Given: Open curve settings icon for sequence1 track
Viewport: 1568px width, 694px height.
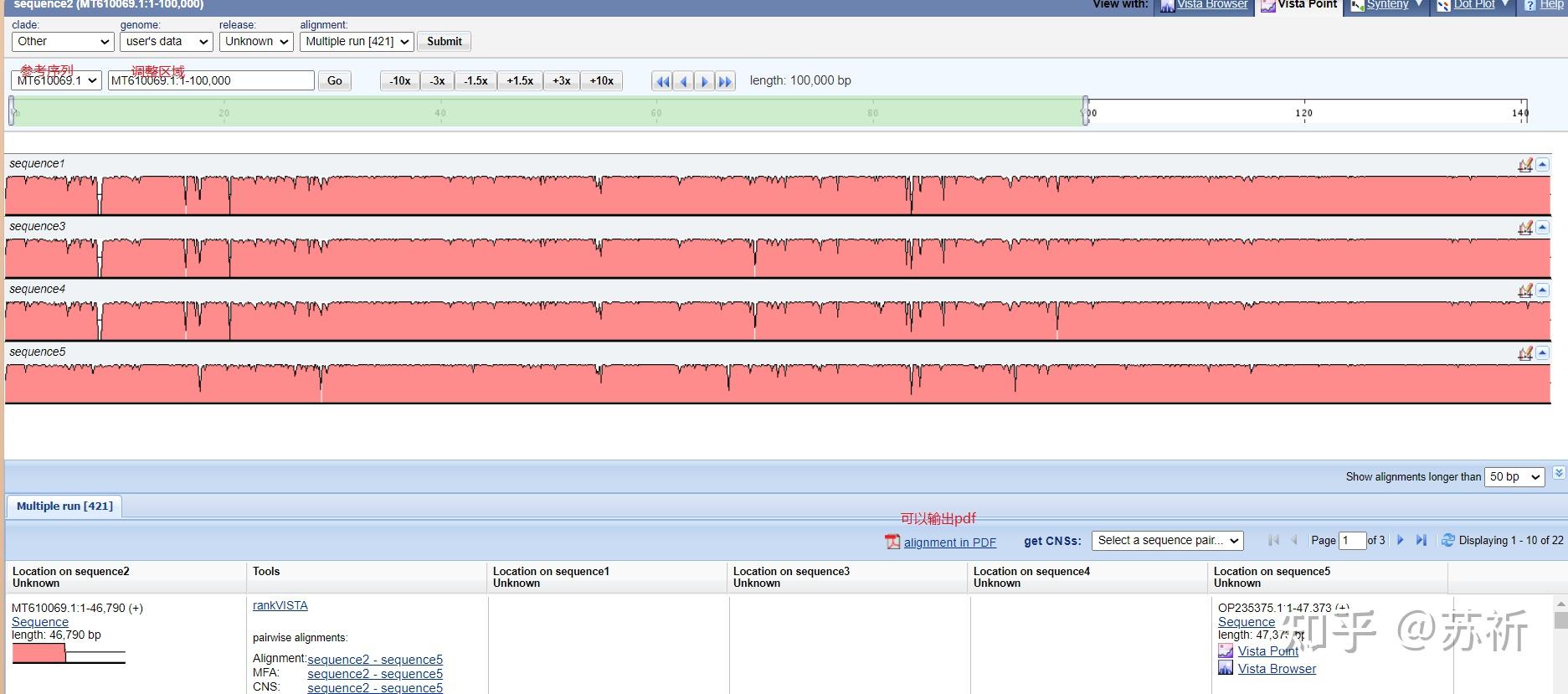Looking at the screenshot, I should 1525,165.
